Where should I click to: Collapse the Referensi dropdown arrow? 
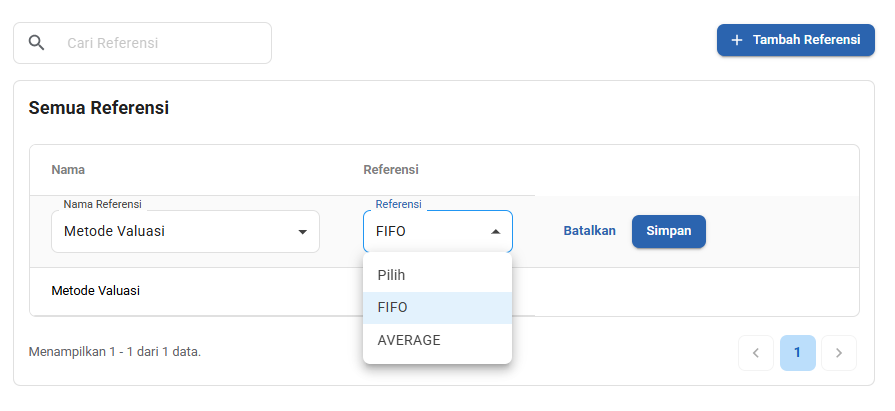click(x=495, y=232)
